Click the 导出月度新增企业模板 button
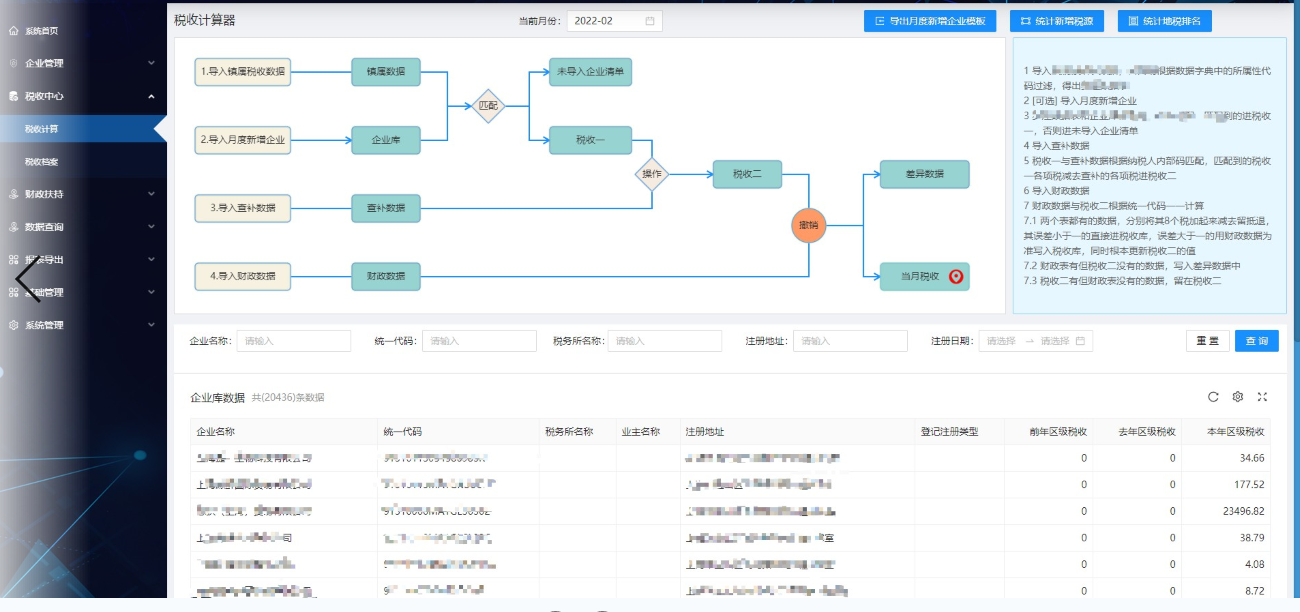This screenshot has width=1300, height=612. pos(930,21)
